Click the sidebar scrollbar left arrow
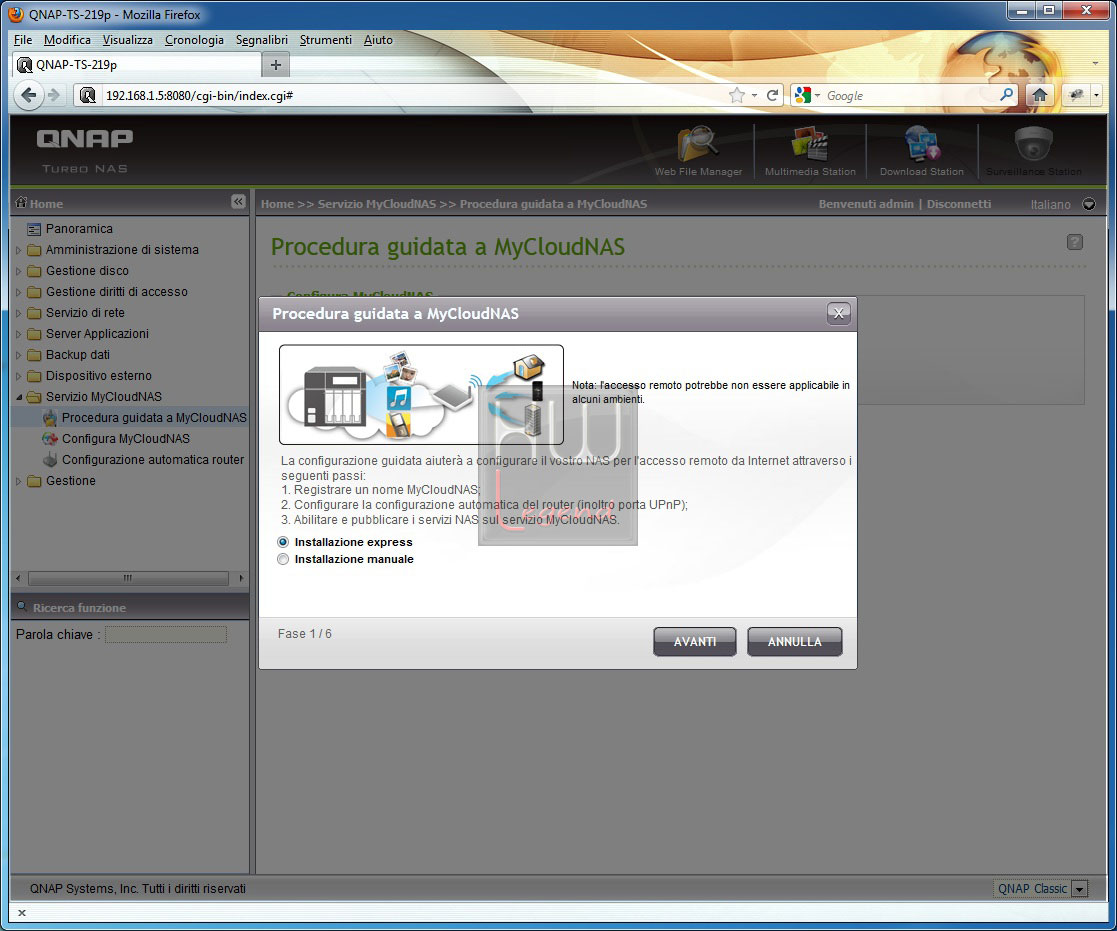1117x931 pixels. click(19, 578)
